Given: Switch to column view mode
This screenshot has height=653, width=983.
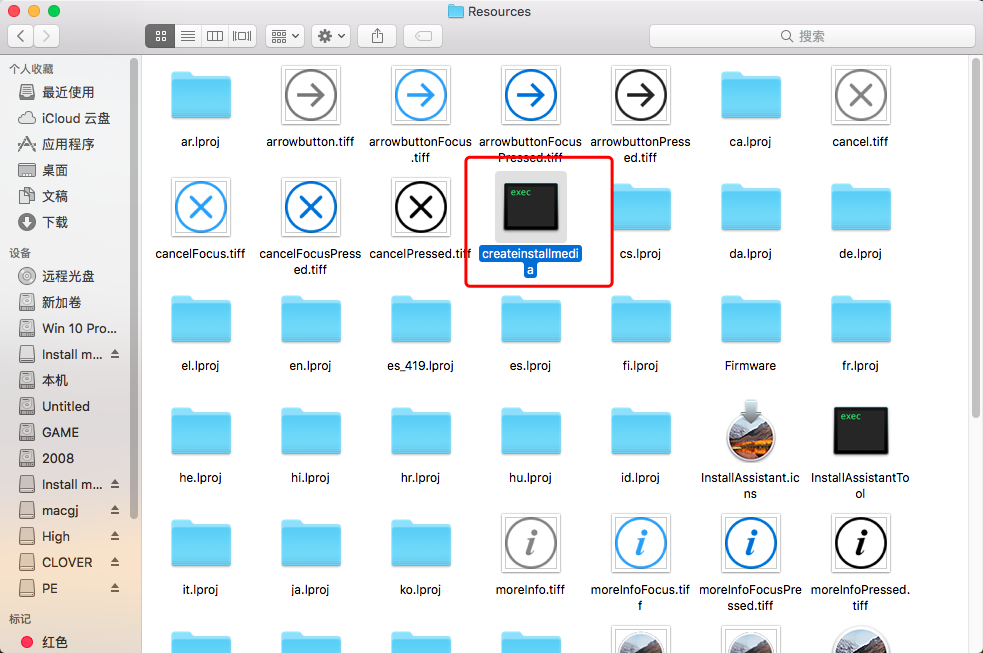Looking at the screenshot, I should coord(214,36).
